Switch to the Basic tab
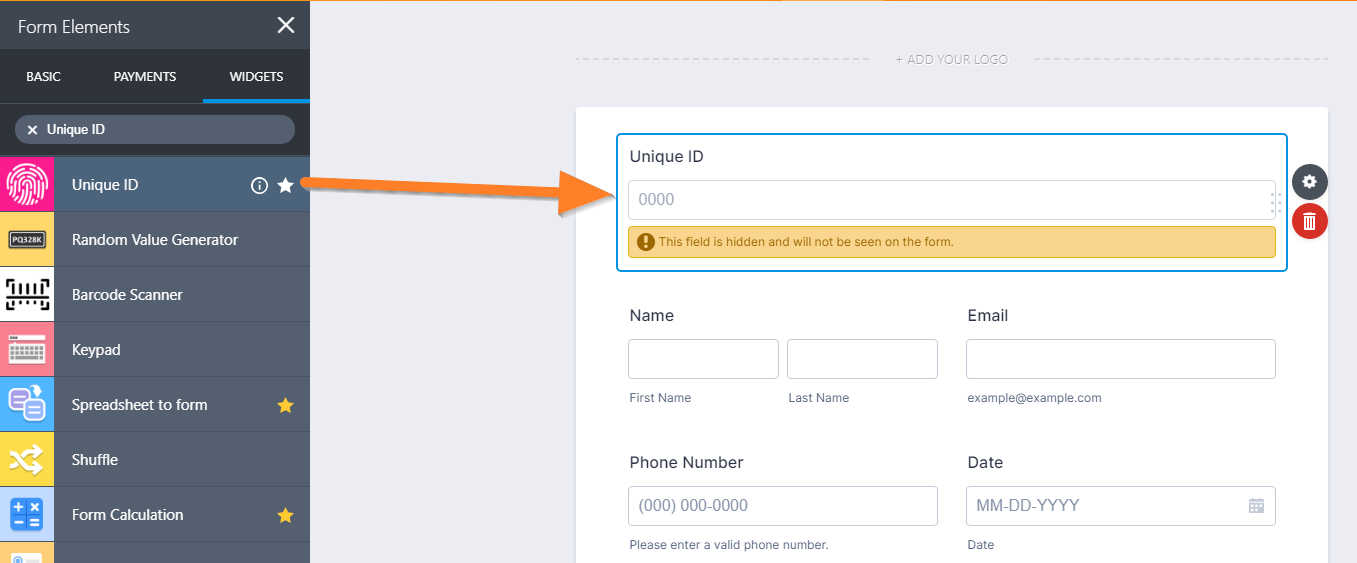 44,77
